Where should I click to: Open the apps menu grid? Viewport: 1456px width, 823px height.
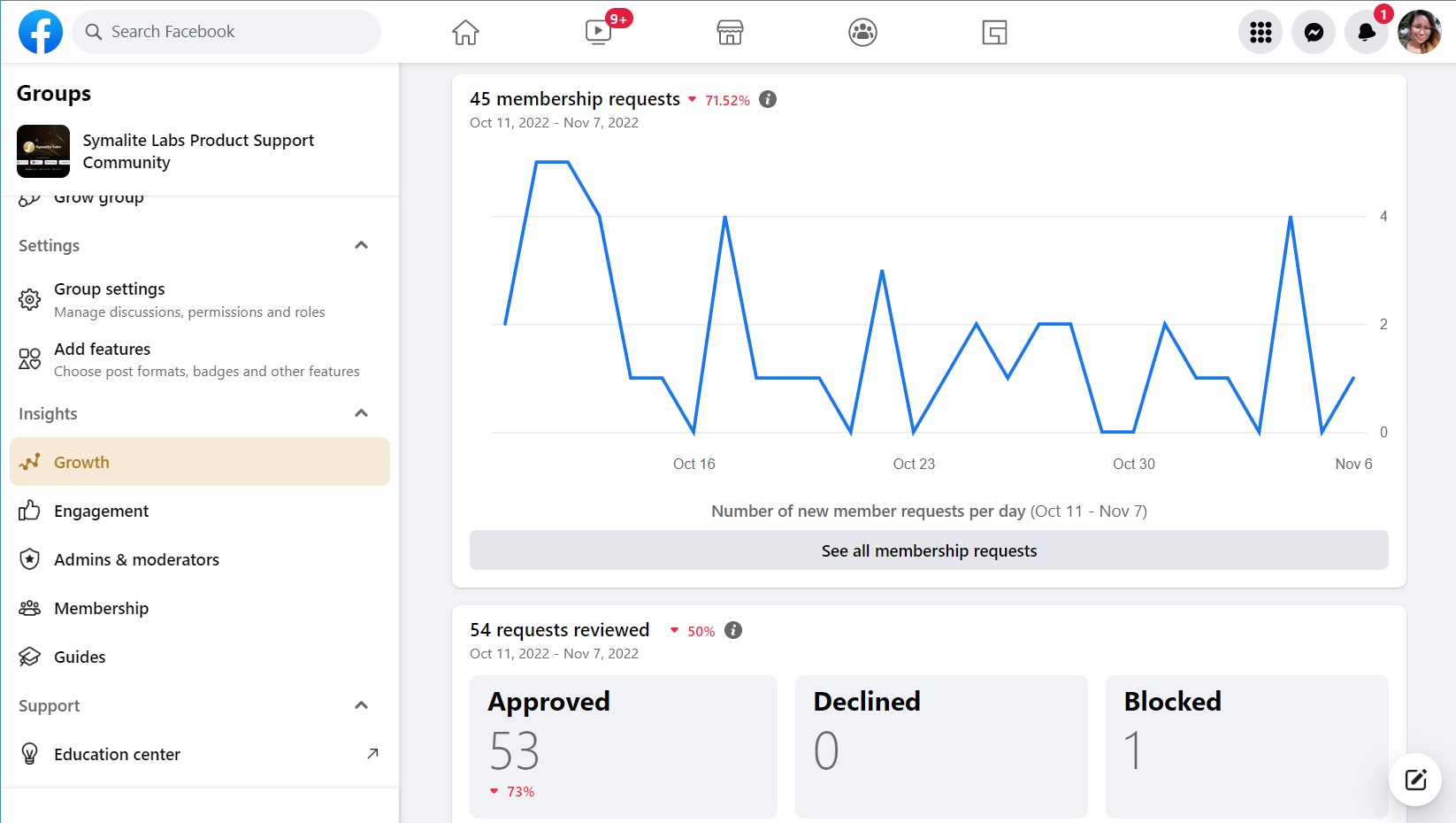pyautogui.click(x=1260, y=32)
